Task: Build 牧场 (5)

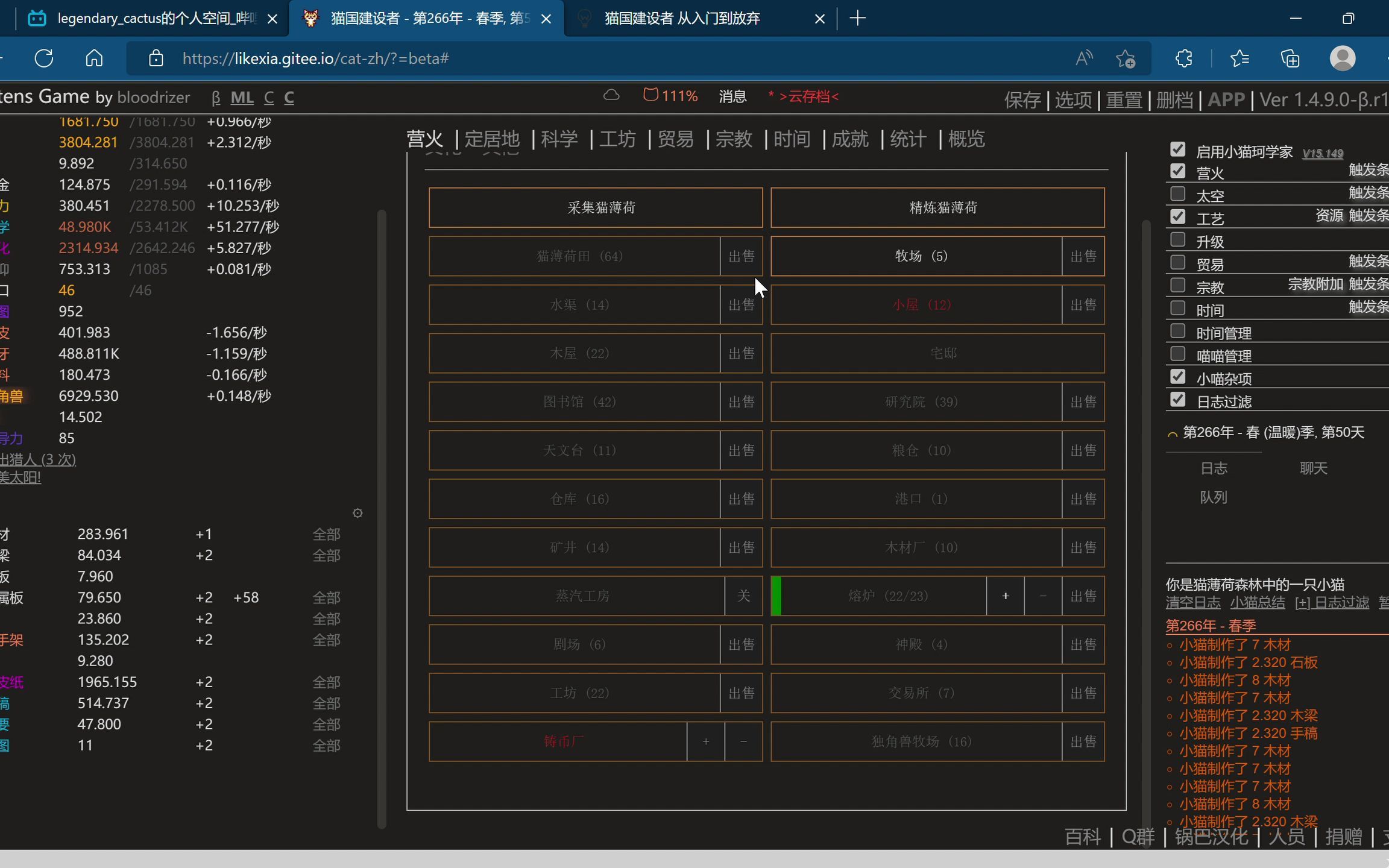Action: (916, 256)
